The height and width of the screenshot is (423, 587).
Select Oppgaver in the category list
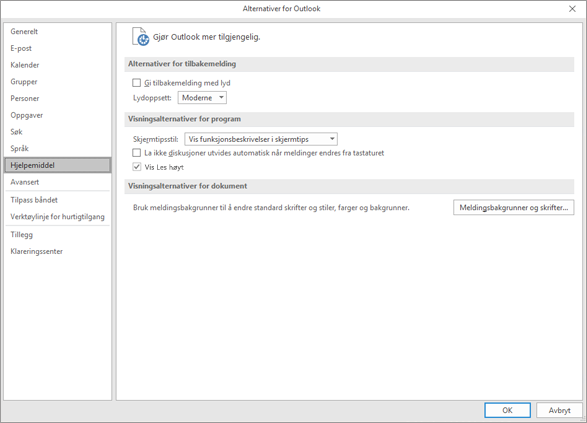(58, 115)
